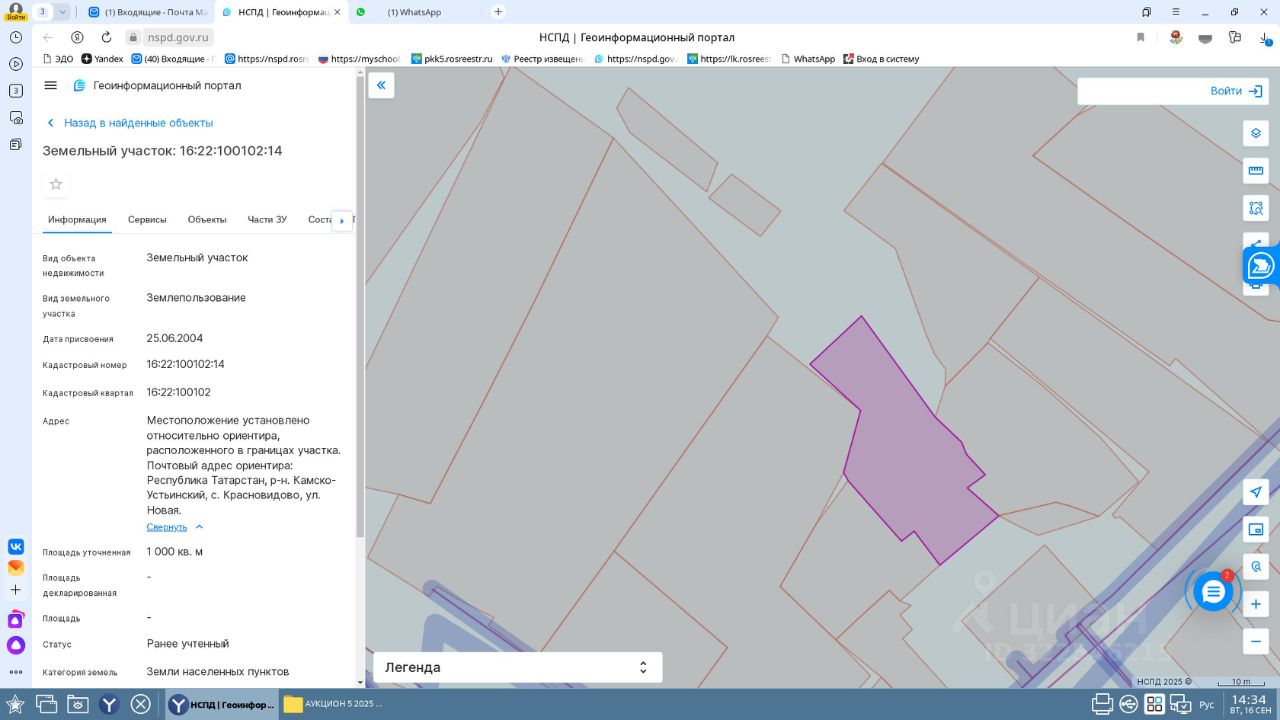Switch to the Части ЗУ tab

tap(267, 220)
